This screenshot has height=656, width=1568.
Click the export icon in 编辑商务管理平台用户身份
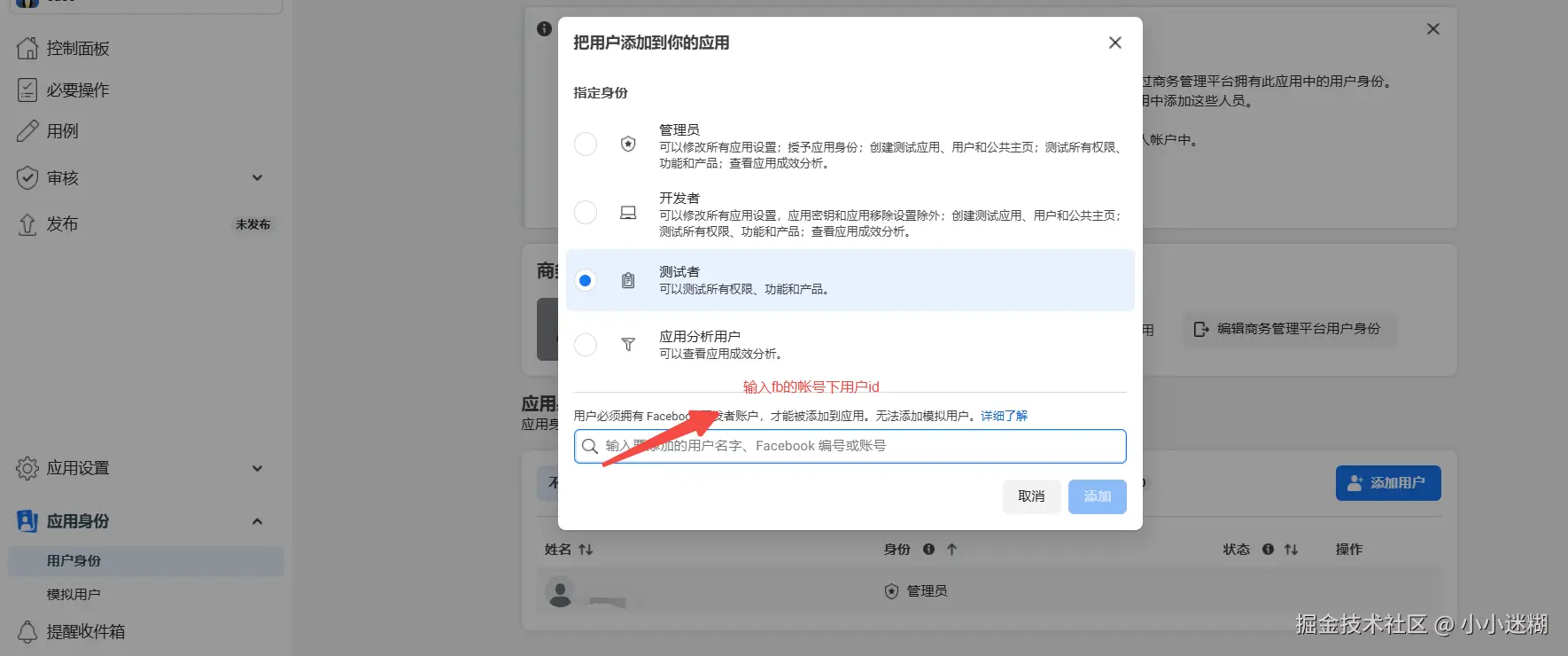tap(1200, 329)
